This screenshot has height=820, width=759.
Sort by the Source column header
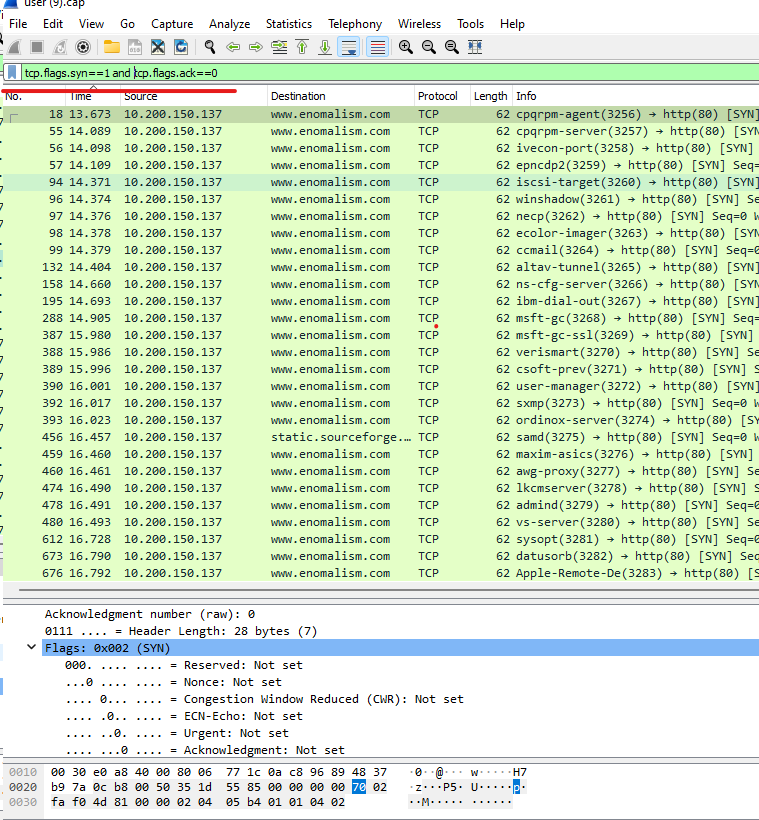[x=194, y=96]
